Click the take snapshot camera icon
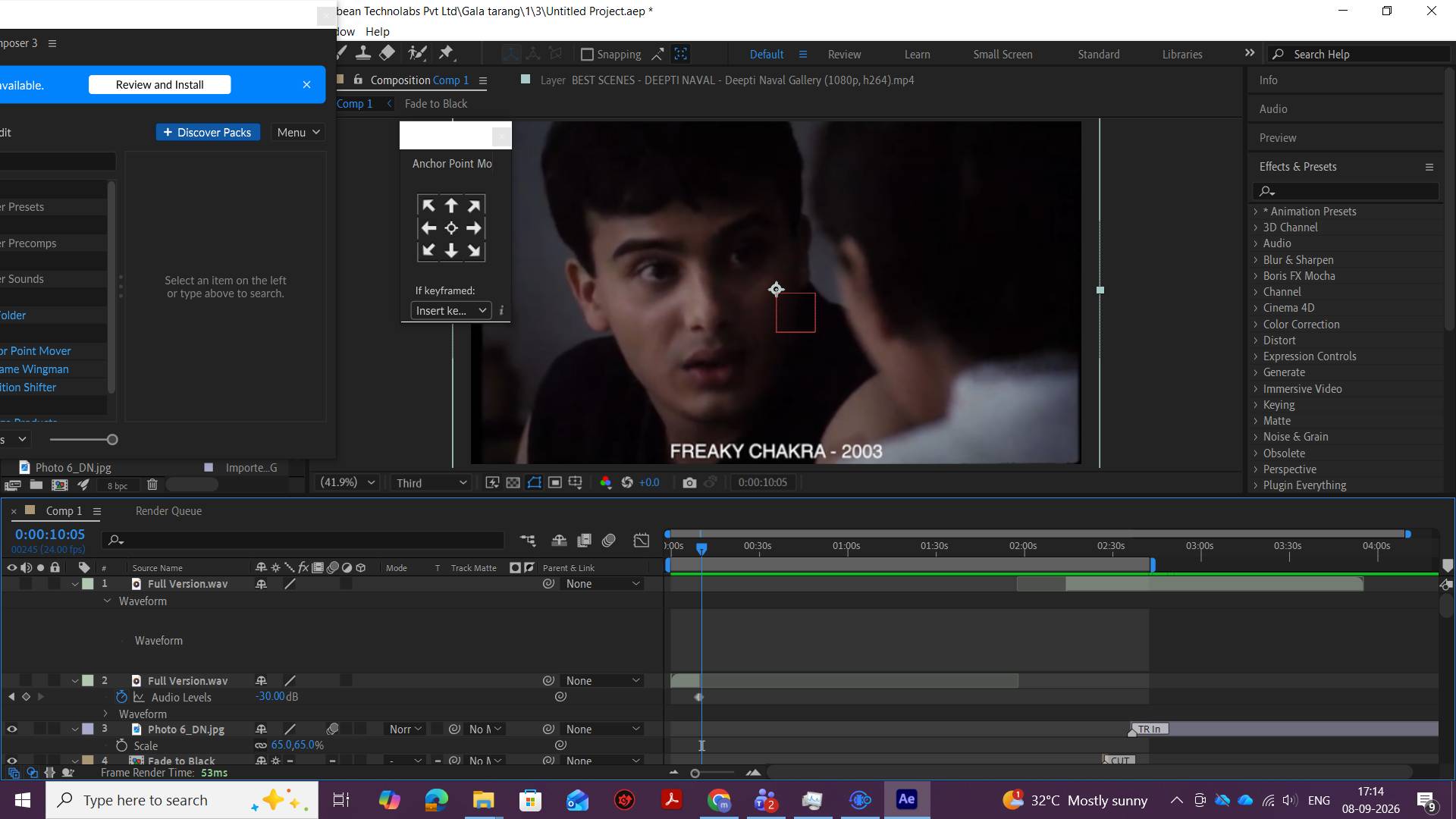 click(x=689, y=482)
